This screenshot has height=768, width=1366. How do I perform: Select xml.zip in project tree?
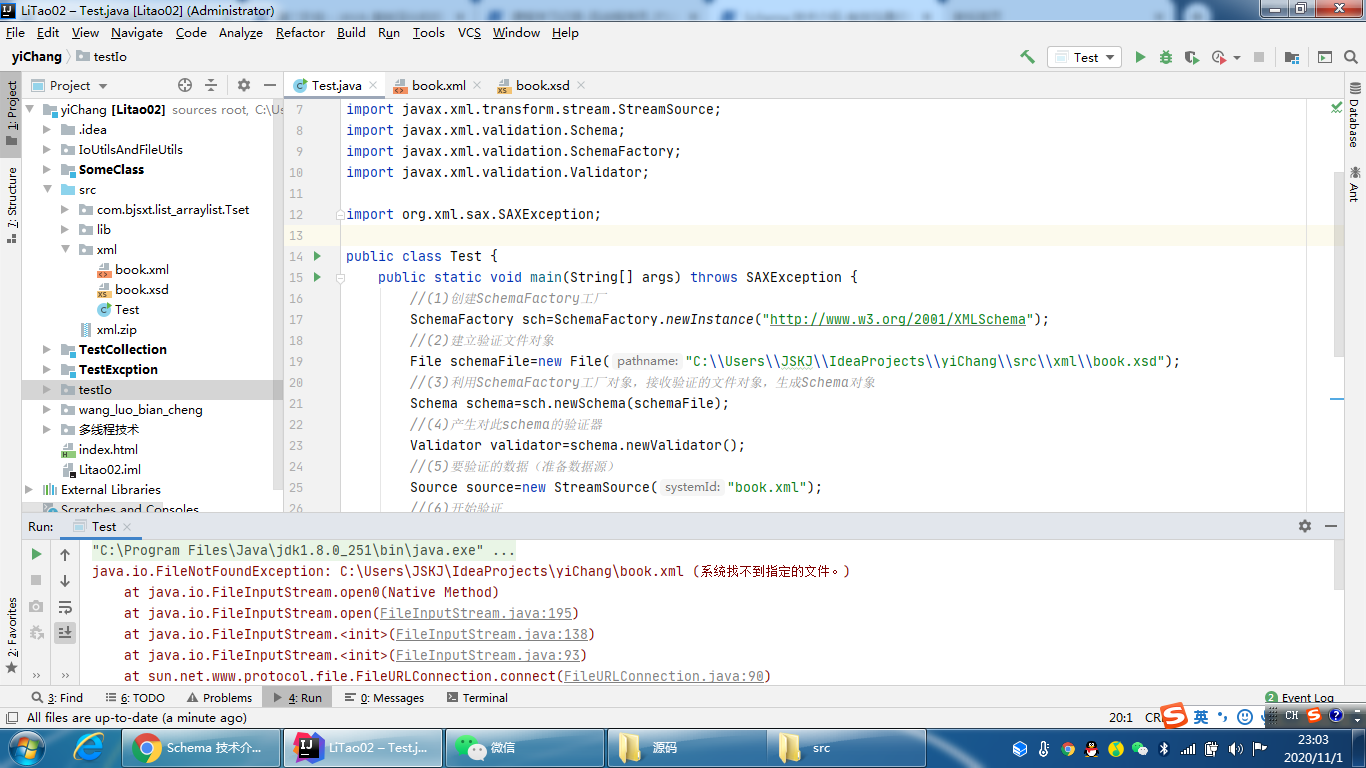(116, 330)
